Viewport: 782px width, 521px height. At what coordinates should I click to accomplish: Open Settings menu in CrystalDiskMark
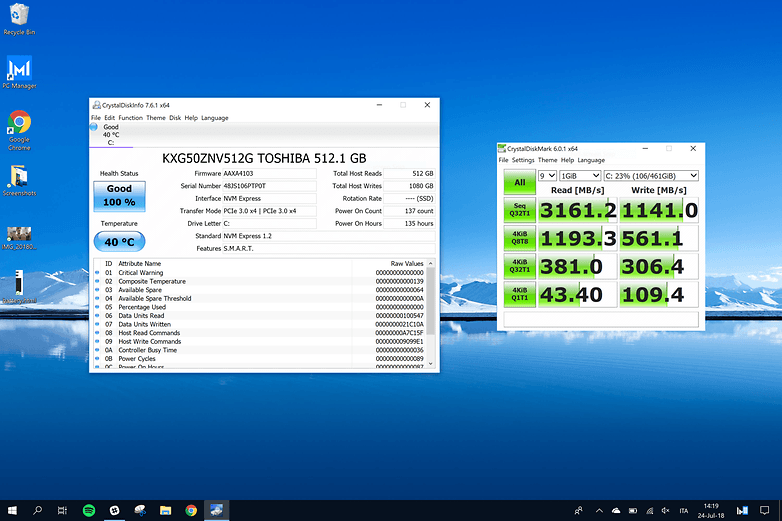523,160
